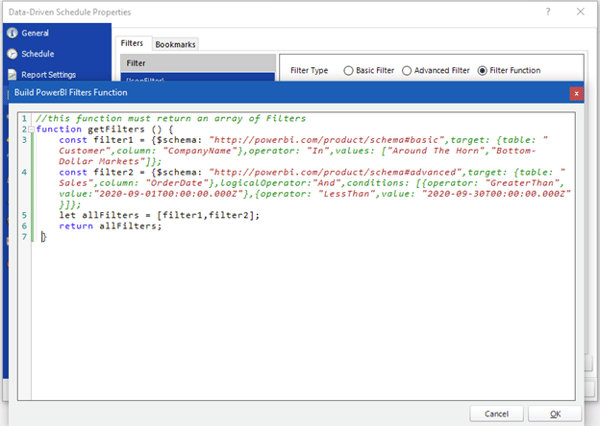
Task: Click the help question mark in title bar
Action: (x=548, y=12)
